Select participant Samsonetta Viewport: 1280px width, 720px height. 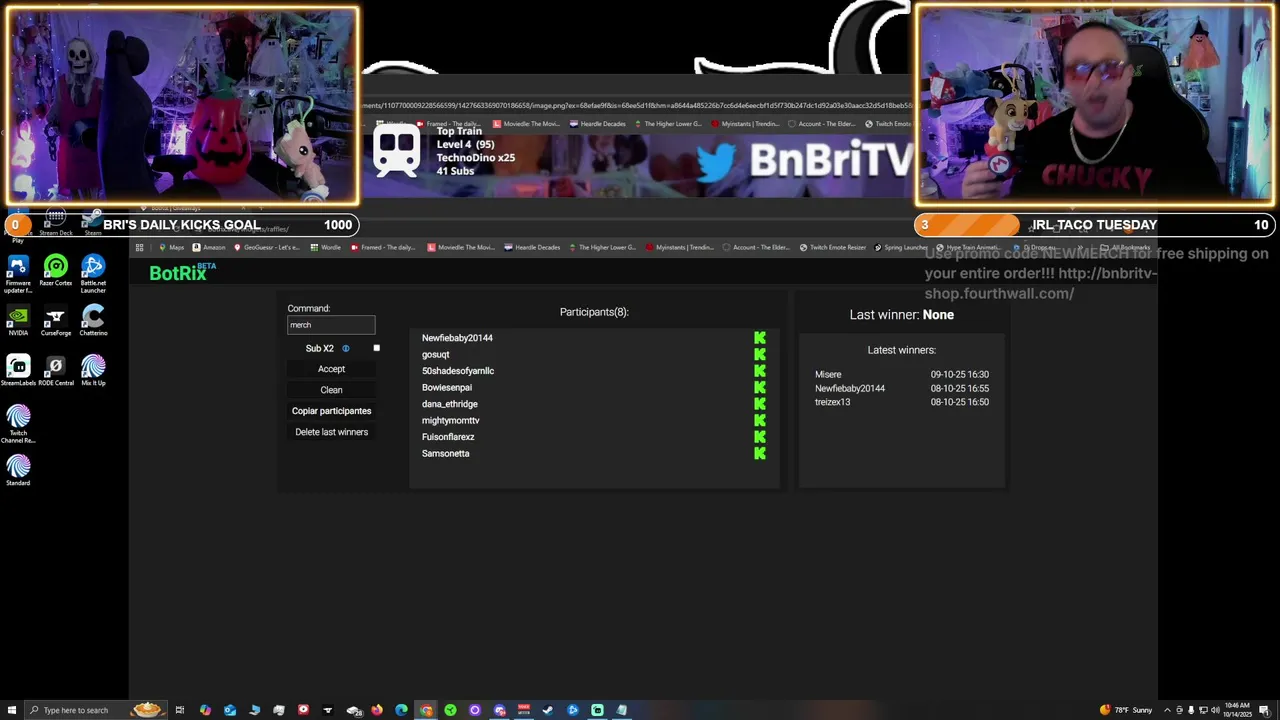(x=445, y=453)
